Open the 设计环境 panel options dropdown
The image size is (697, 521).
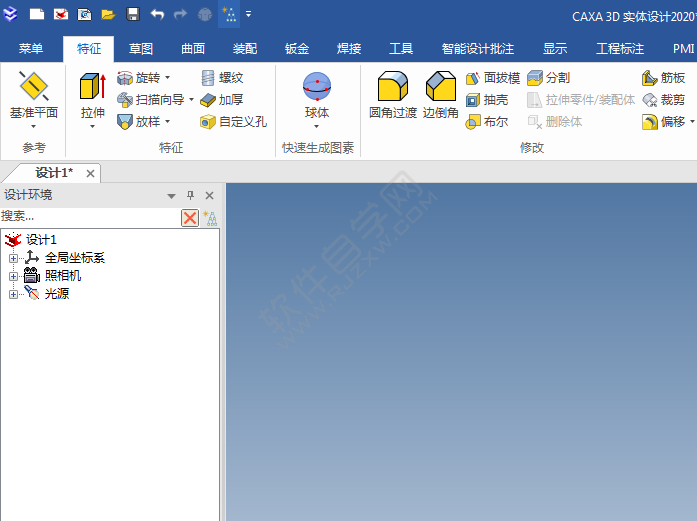coord(171,196)
